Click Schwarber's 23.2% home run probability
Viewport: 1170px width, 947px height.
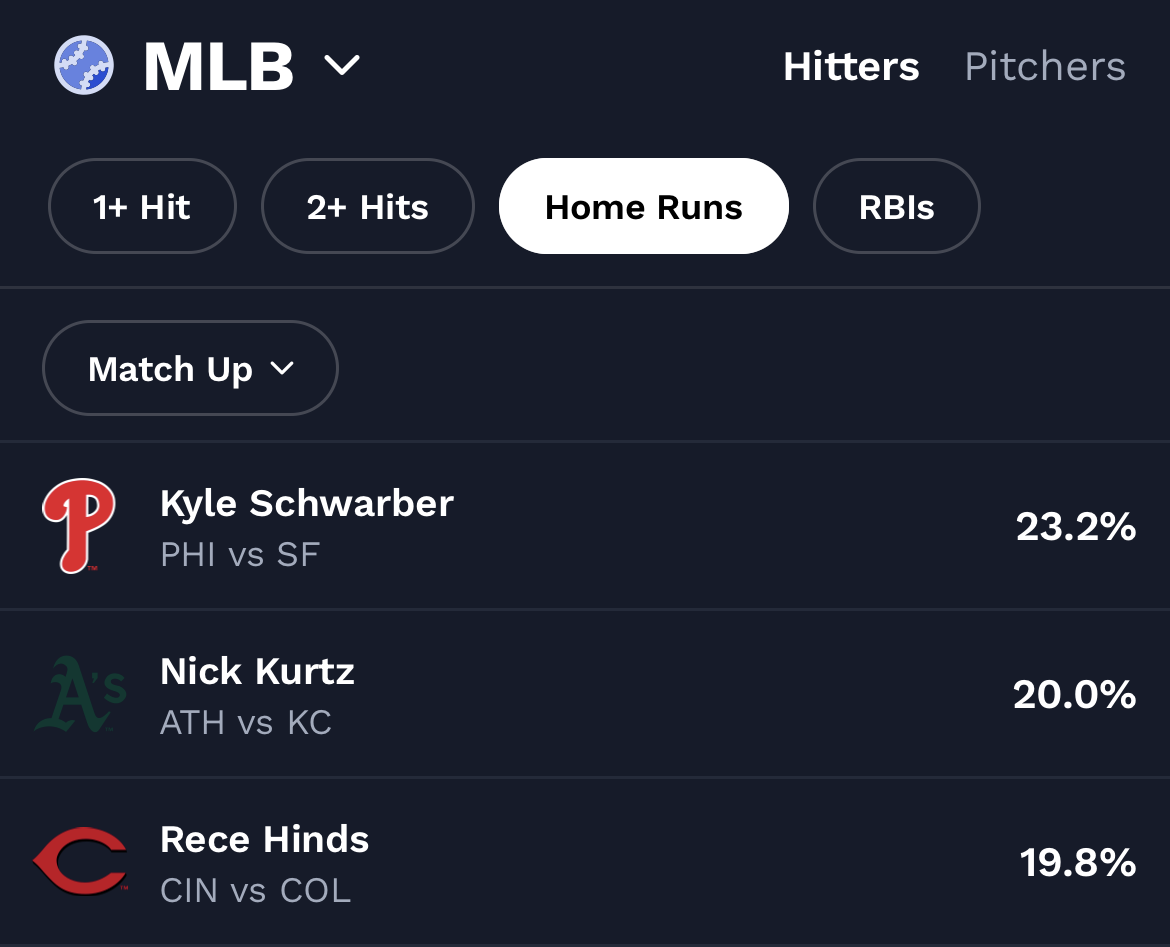point(1075,526)
